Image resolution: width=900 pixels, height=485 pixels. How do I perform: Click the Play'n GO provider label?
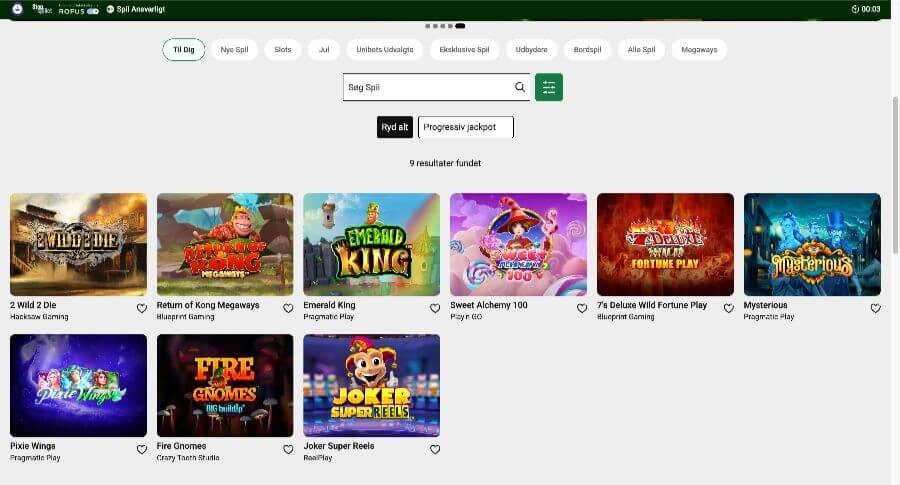(x=466, y=317)
